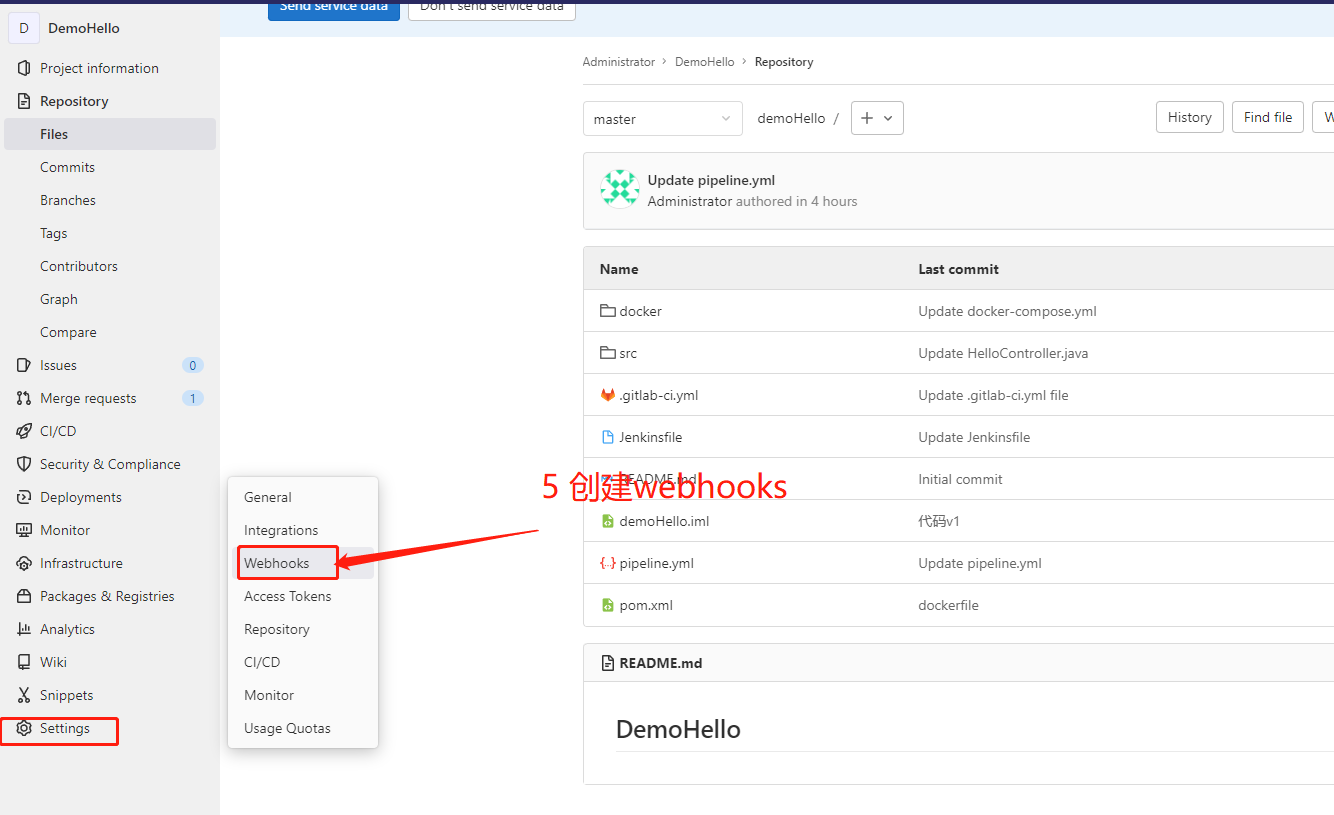Click the Settings gear icon
1334x815 pixels.
24,728
